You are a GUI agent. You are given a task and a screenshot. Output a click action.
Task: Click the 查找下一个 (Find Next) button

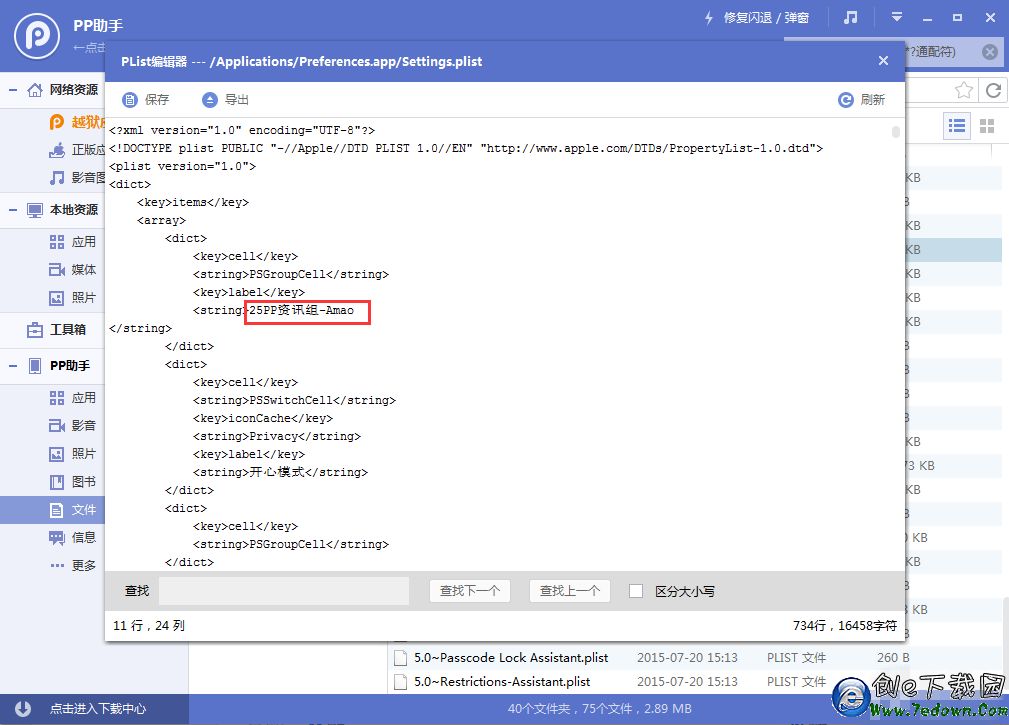click(470, 591)
